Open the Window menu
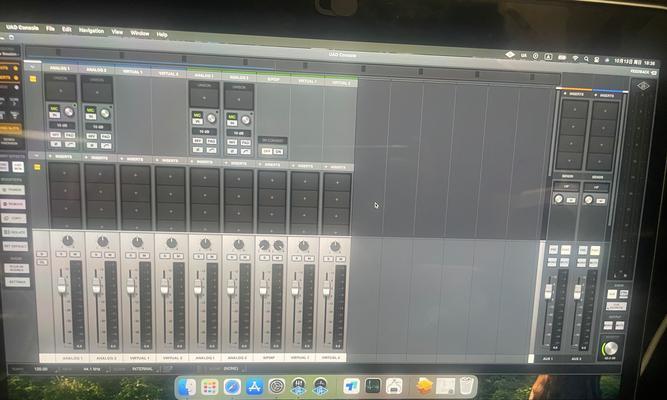667x400 pixels. click(140, 33)
